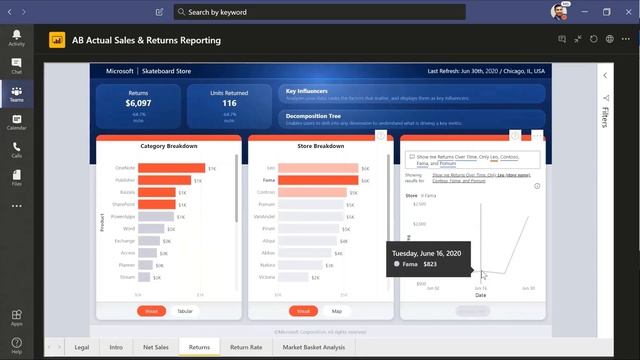Click the Q&A question input box
The height and width of the screenshot is (360, 640).
[473, 160]
